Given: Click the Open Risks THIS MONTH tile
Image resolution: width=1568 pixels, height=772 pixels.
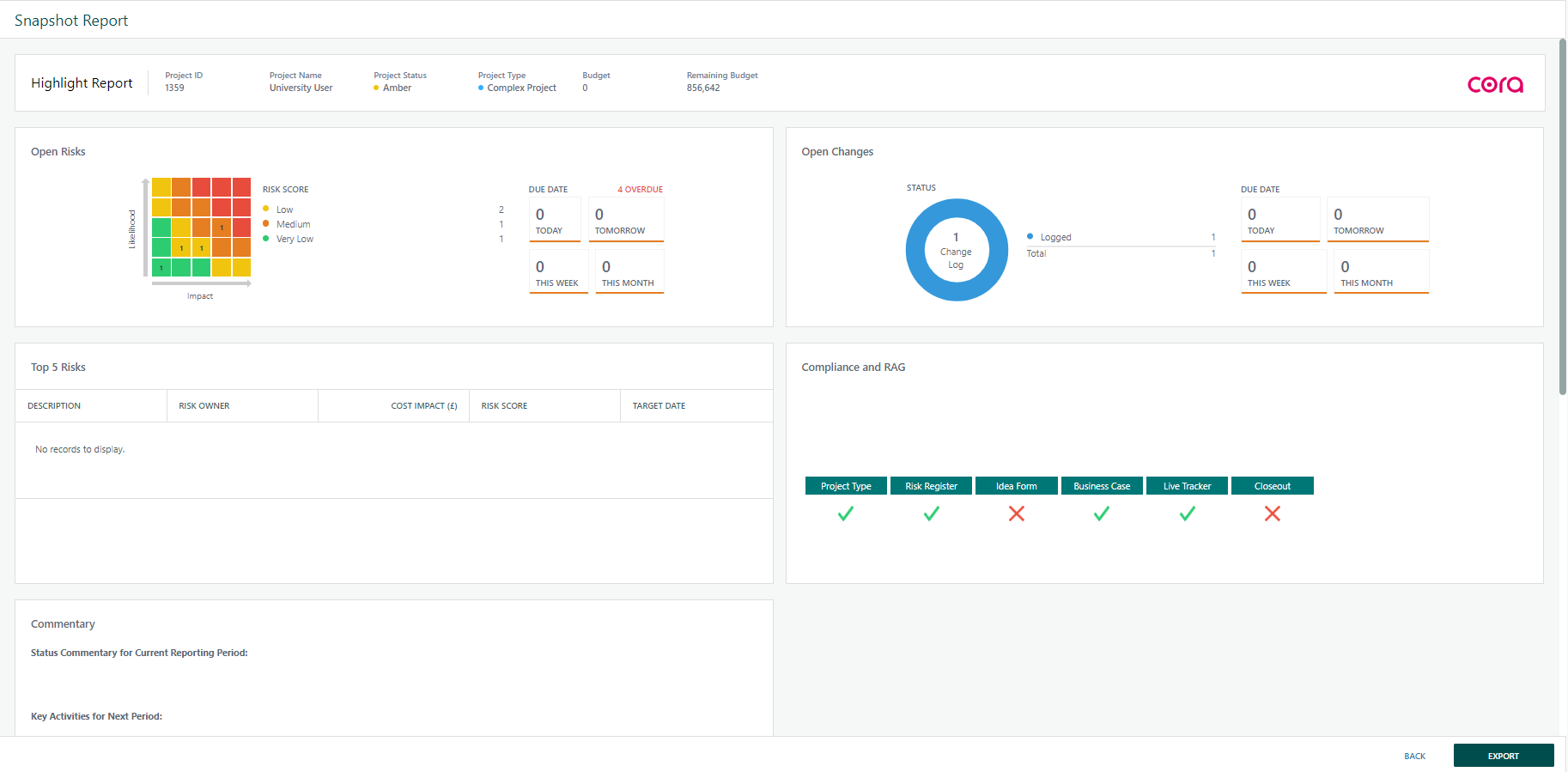Looking at the screenshot, I should coord(629,272).
